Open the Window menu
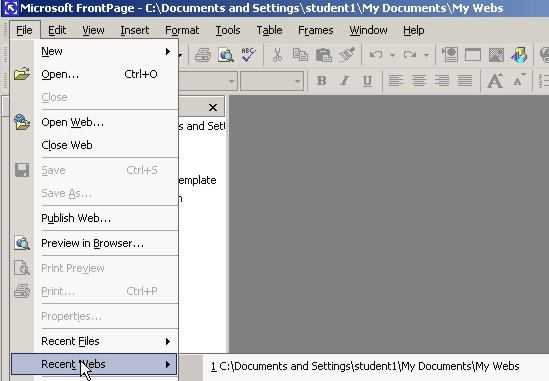Viewport: 549px width, 381px height. [x=368, y=30]
